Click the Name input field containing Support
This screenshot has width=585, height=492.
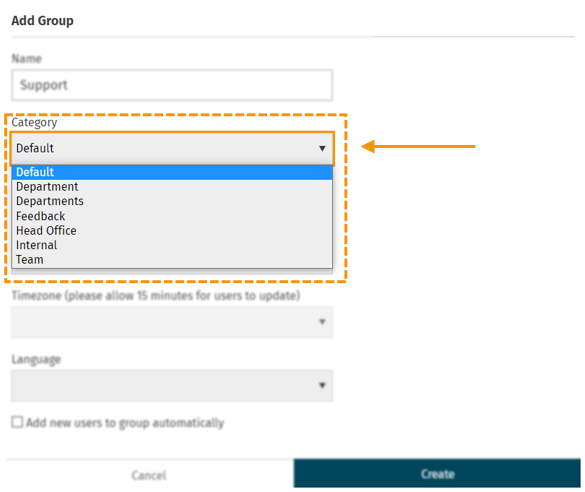(x=172, y=85)
